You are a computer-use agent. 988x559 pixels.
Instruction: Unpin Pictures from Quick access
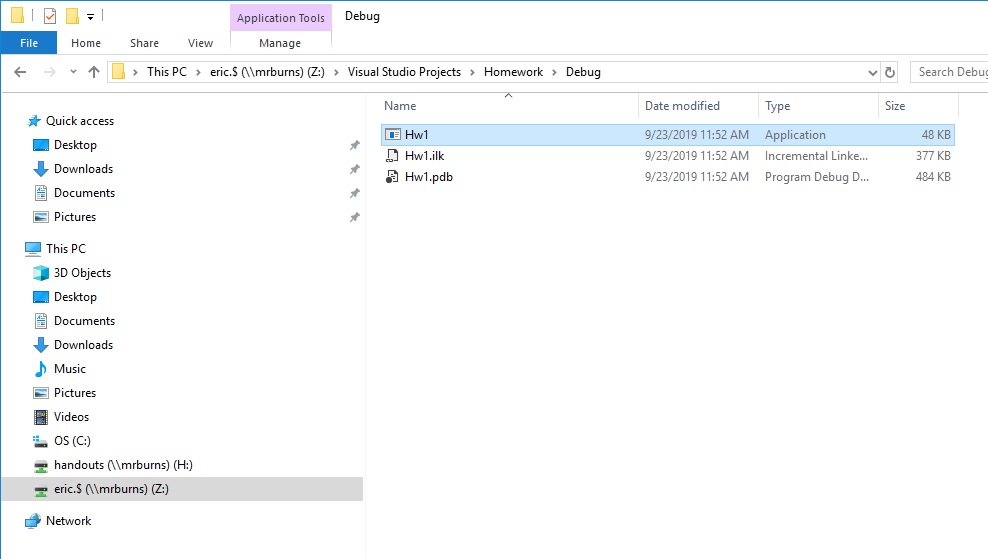click(x=355, y=217)
